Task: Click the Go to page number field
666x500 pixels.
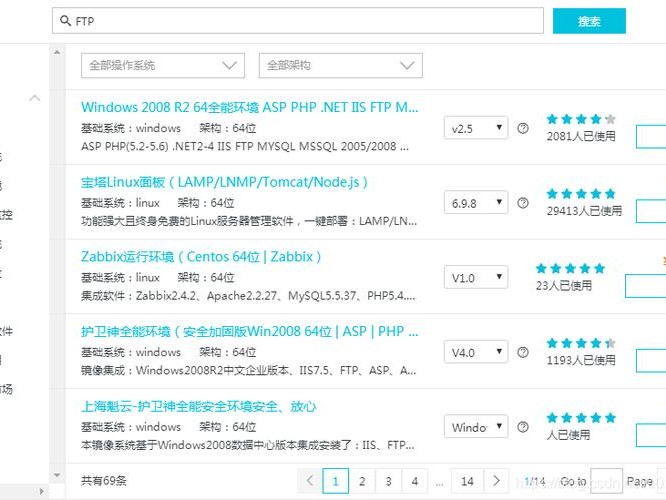Action: [x=607, y=481]
